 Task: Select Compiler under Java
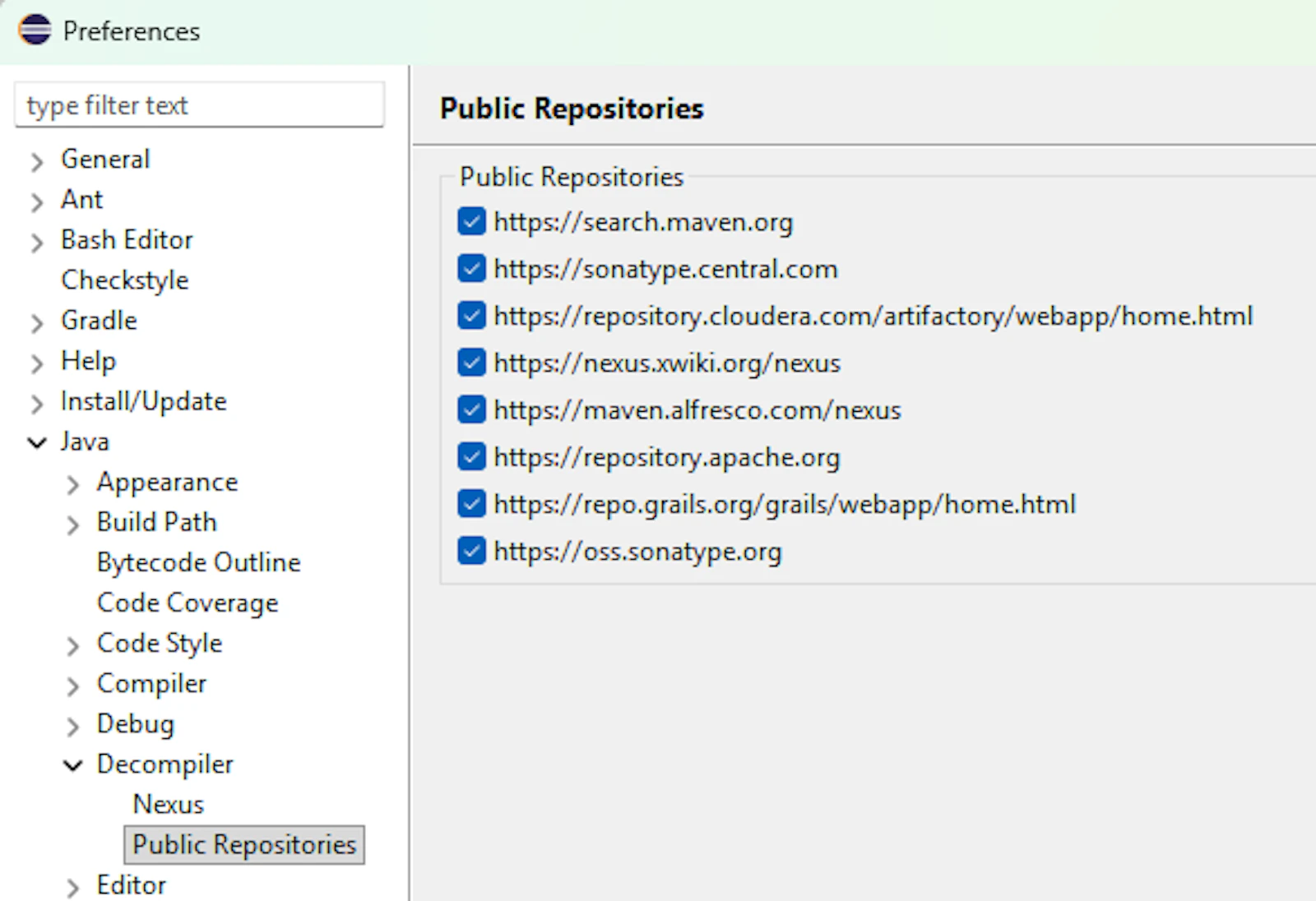[151, 682]
